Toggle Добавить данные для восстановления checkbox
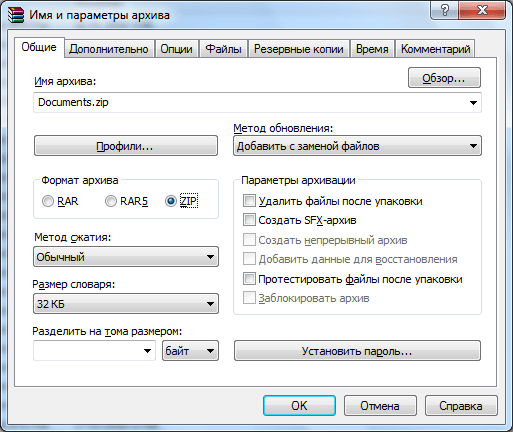Viewport: 513px width, 432px height. 249,259
